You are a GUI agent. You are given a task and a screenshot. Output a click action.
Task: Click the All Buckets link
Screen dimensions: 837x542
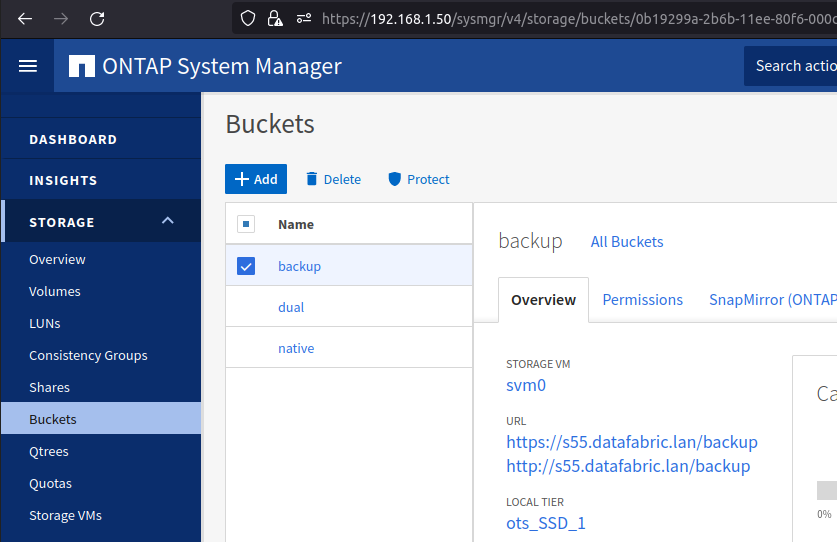click(x=627, y=242)
